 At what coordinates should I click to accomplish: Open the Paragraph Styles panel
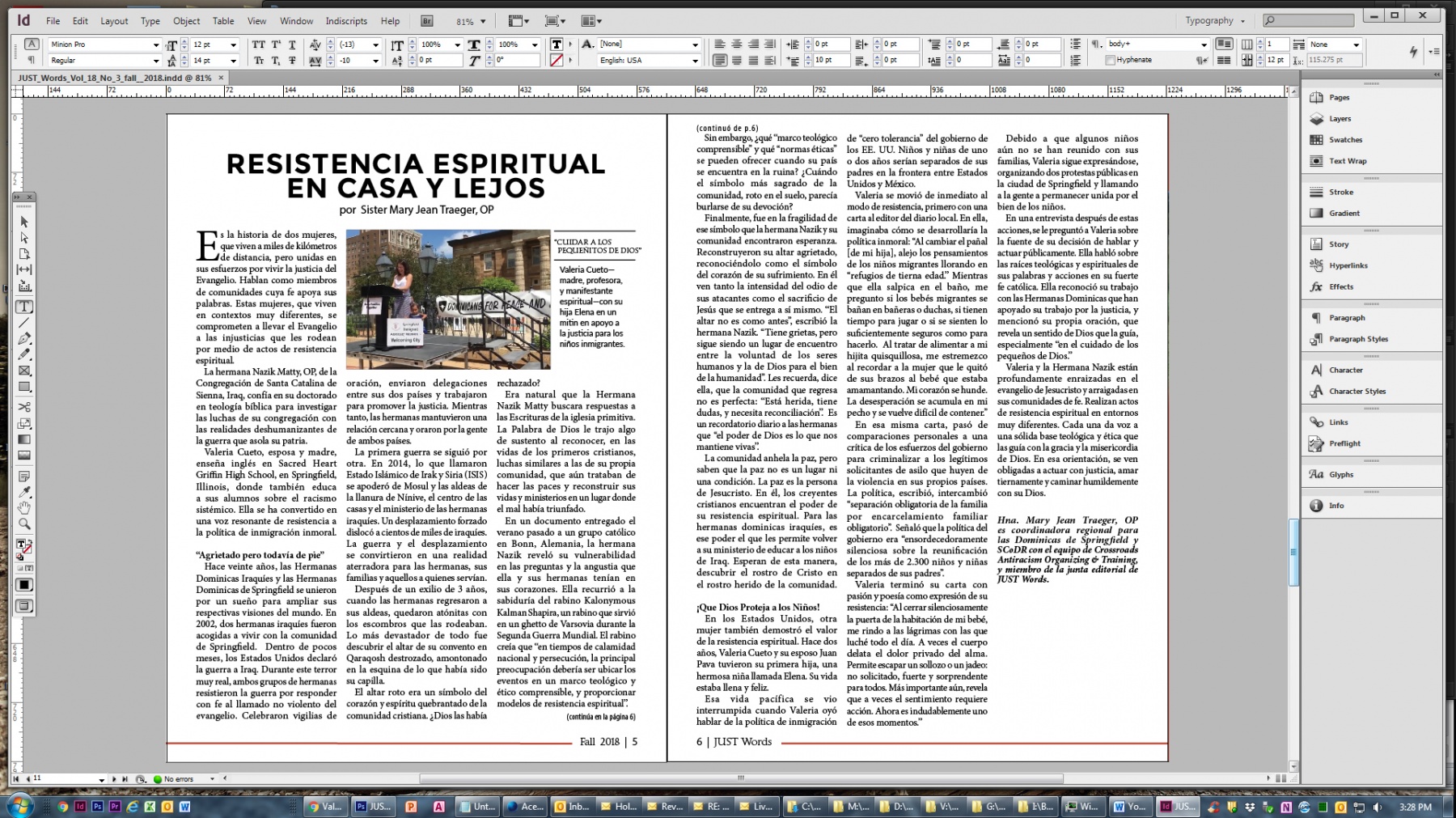1358,339
